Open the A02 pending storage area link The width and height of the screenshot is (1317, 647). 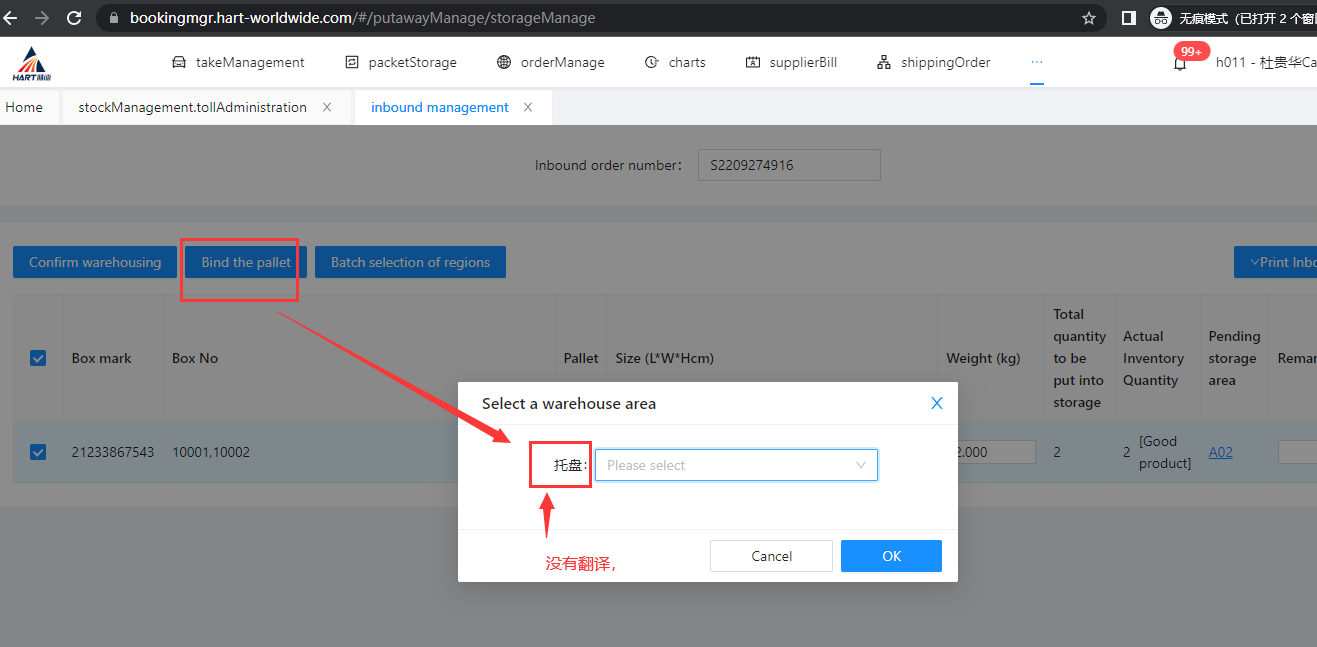[x=1220, y=452]
